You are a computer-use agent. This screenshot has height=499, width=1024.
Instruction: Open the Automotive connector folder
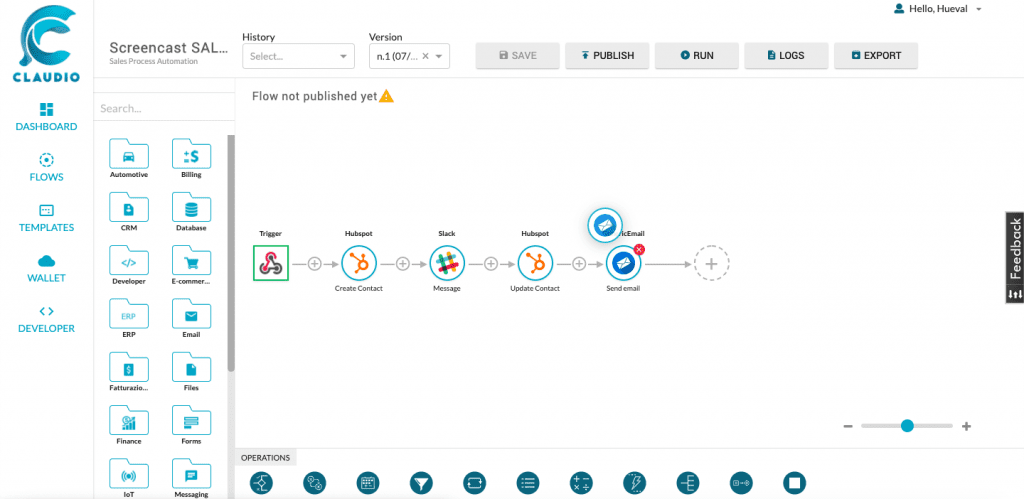tap(129, 159)
